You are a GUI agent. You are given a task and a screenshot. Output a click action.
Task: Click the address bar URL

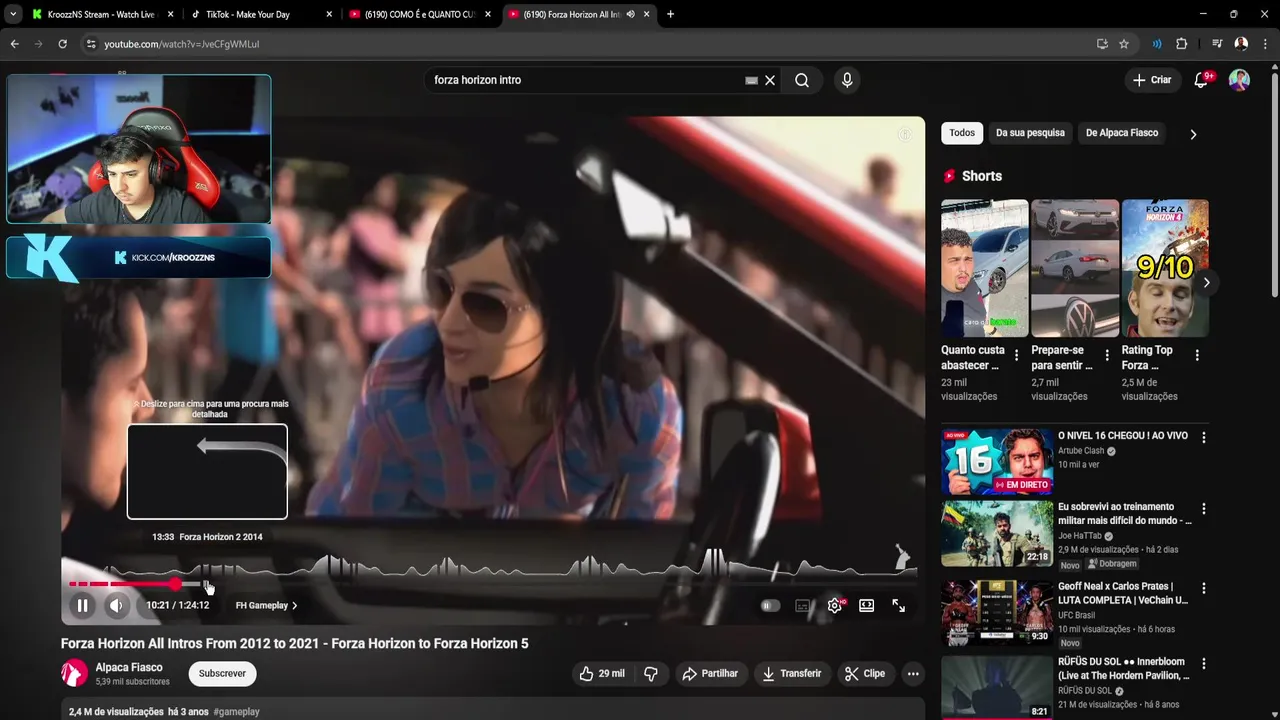click(181, 44)
